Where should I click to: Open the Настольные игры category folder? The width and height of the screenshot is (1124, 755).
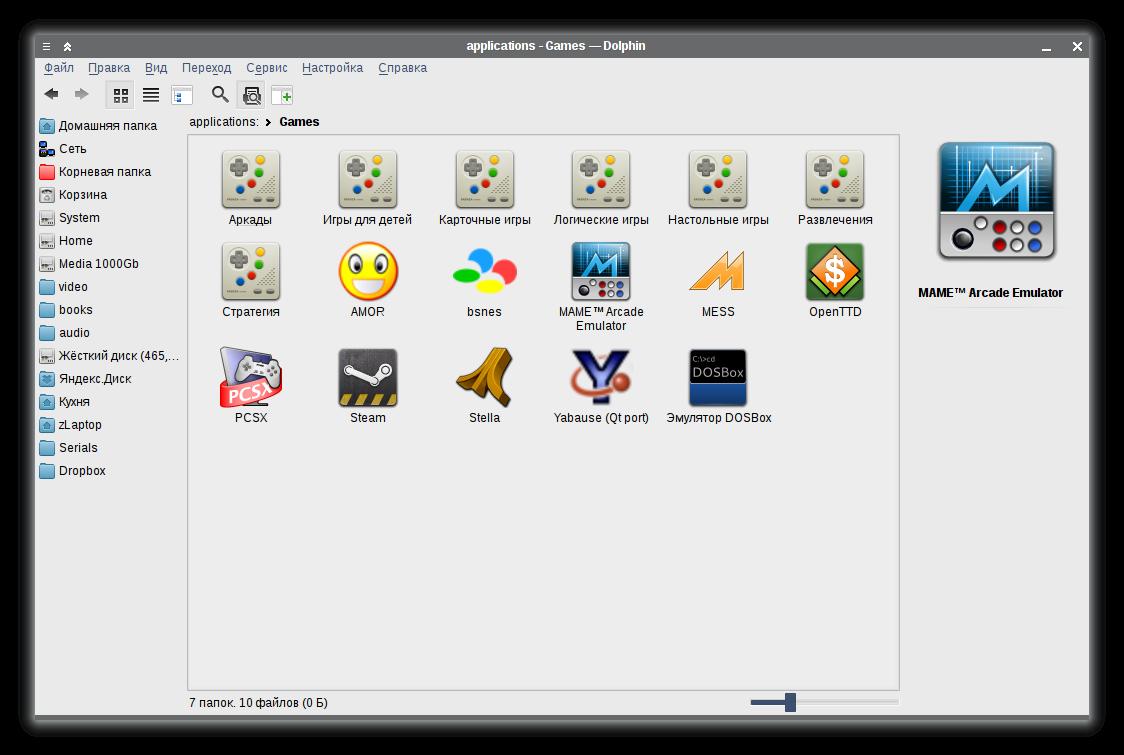click(x=718, y=189)
